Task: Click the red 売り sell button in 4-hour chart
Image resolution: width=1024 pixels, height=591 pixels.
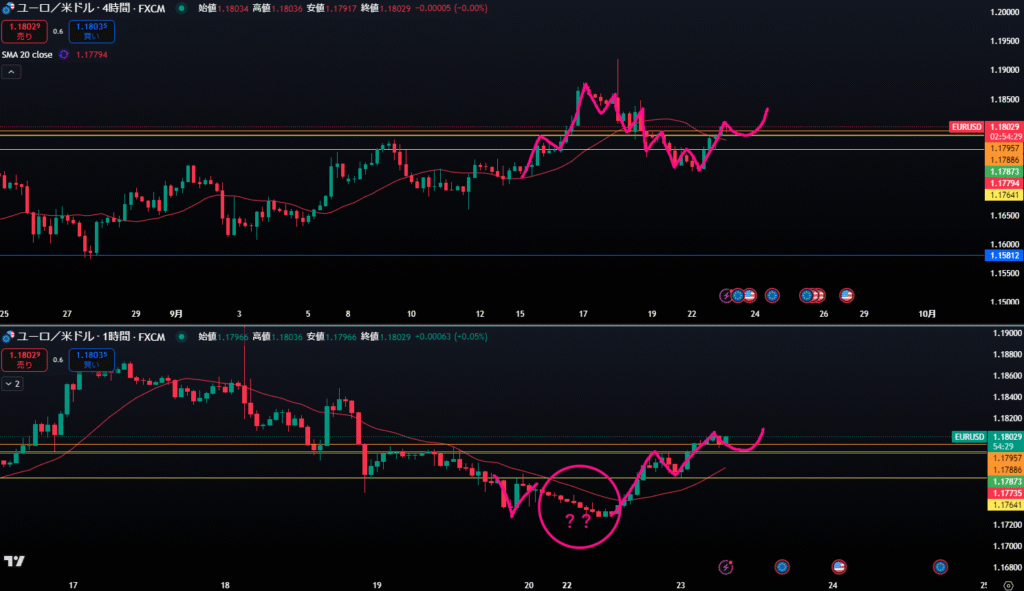Action: pyautogui.click(x=22, y=31)
